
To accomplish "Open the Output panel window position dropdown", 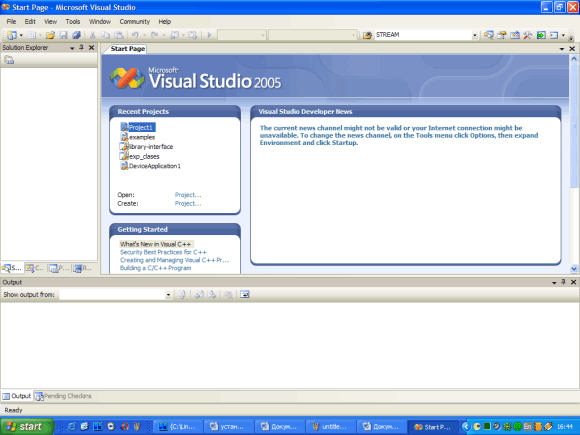I will click(x=554, y=282).
